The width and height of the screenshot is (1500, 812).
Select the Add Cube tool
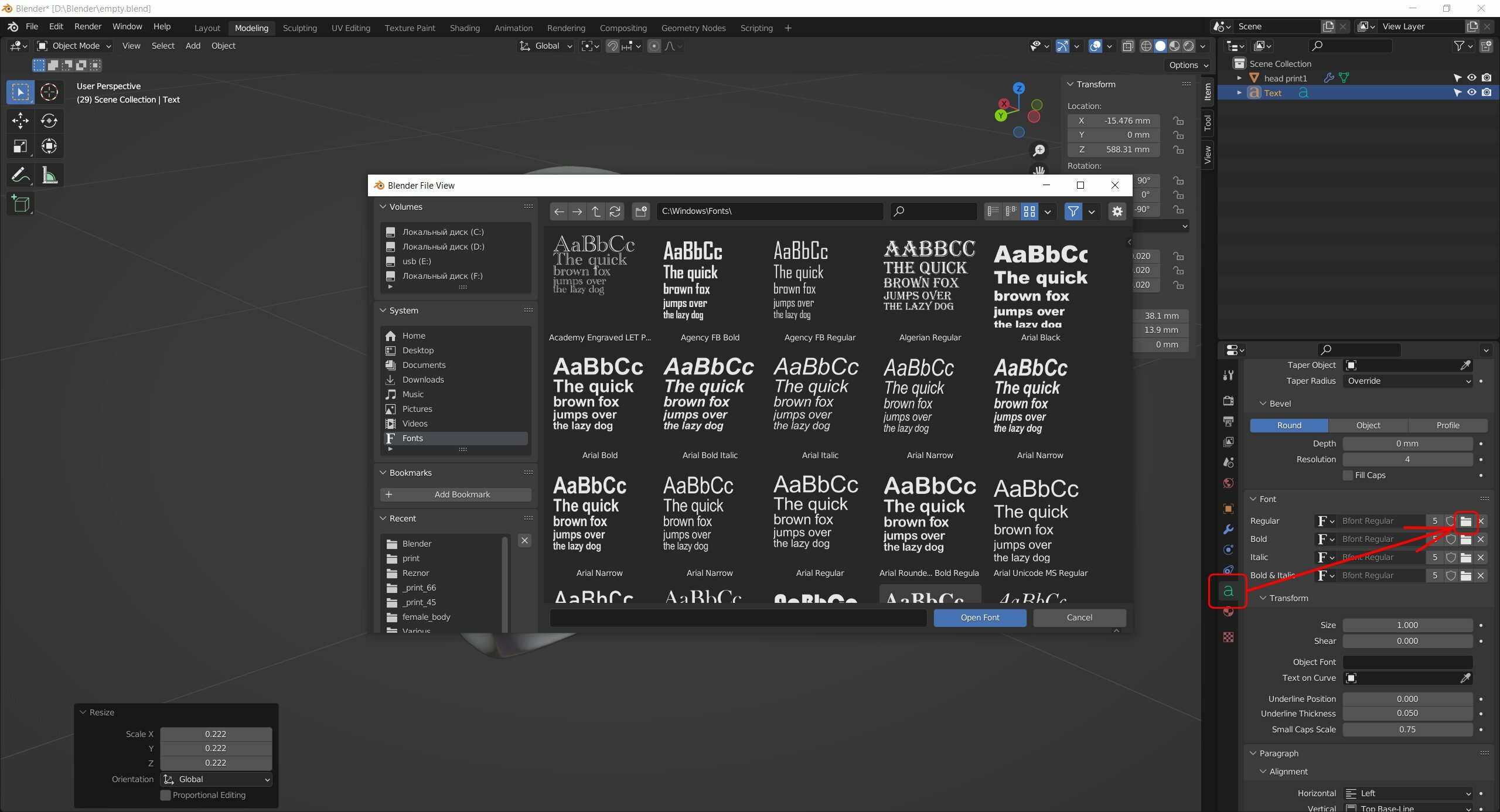tap(21, 204)
